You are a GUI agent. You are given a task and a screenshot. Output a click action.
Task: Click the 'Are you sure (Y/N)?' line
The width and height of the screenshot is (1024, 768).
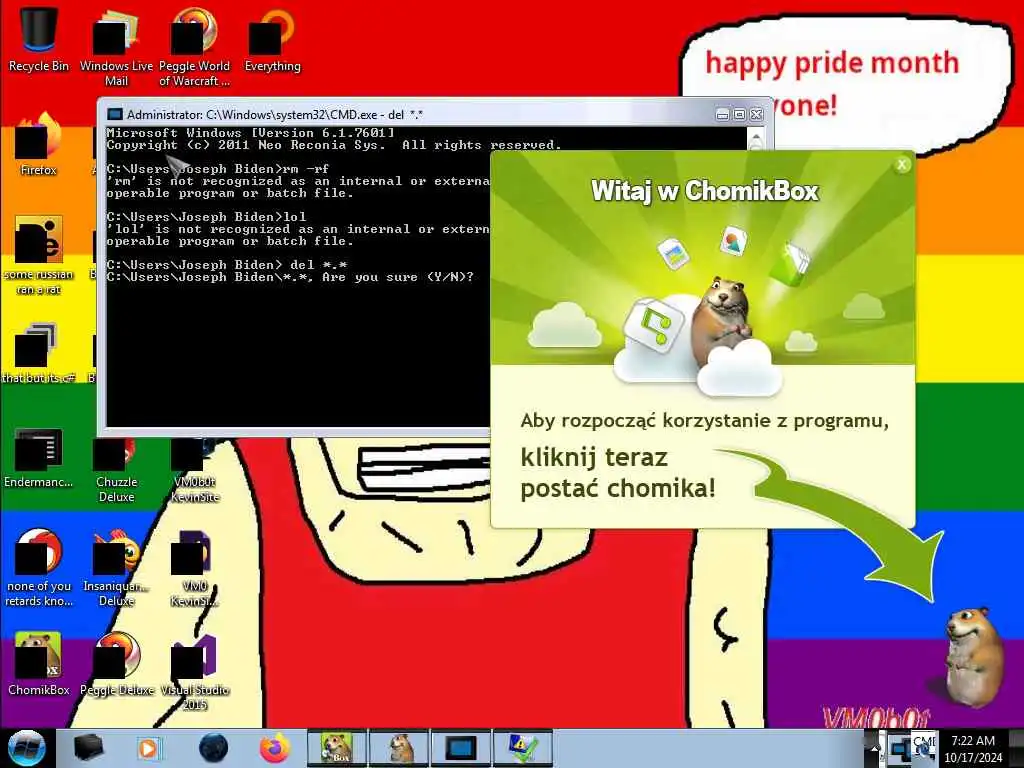pos(290,277)
